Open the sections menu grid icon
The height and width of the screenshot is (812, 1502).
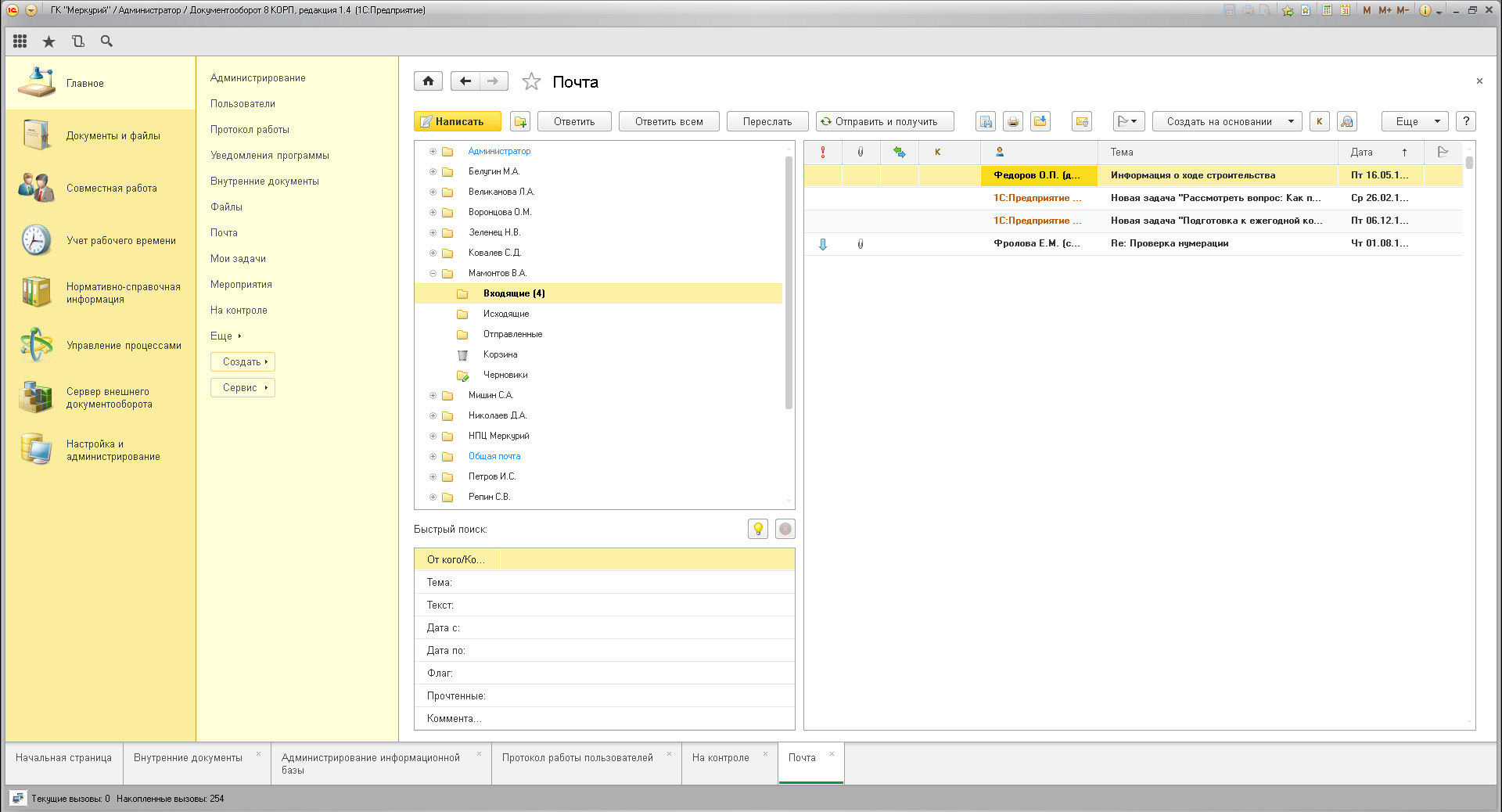pos(20,41)
